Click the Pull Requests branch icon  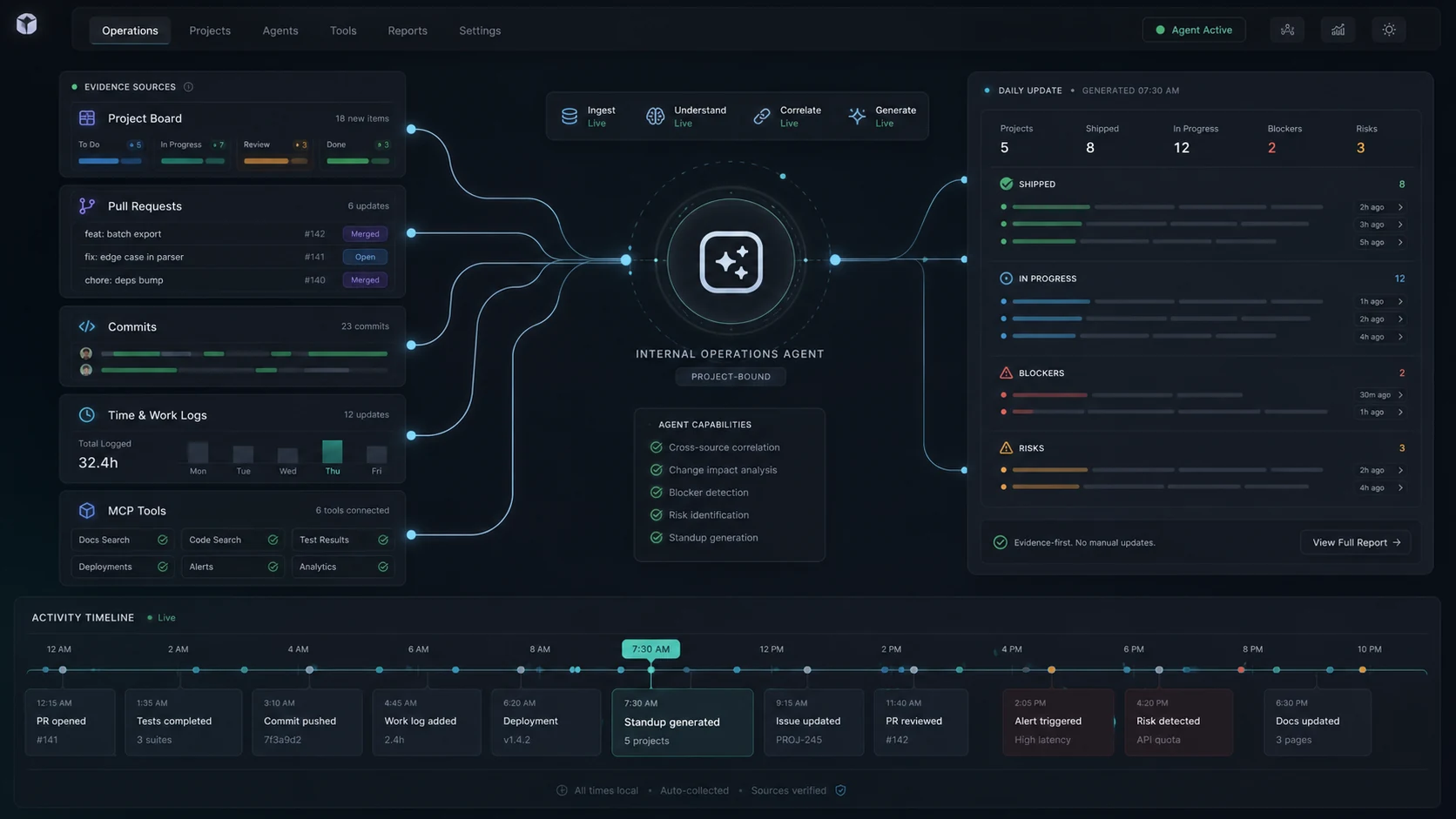pos(87,206)
